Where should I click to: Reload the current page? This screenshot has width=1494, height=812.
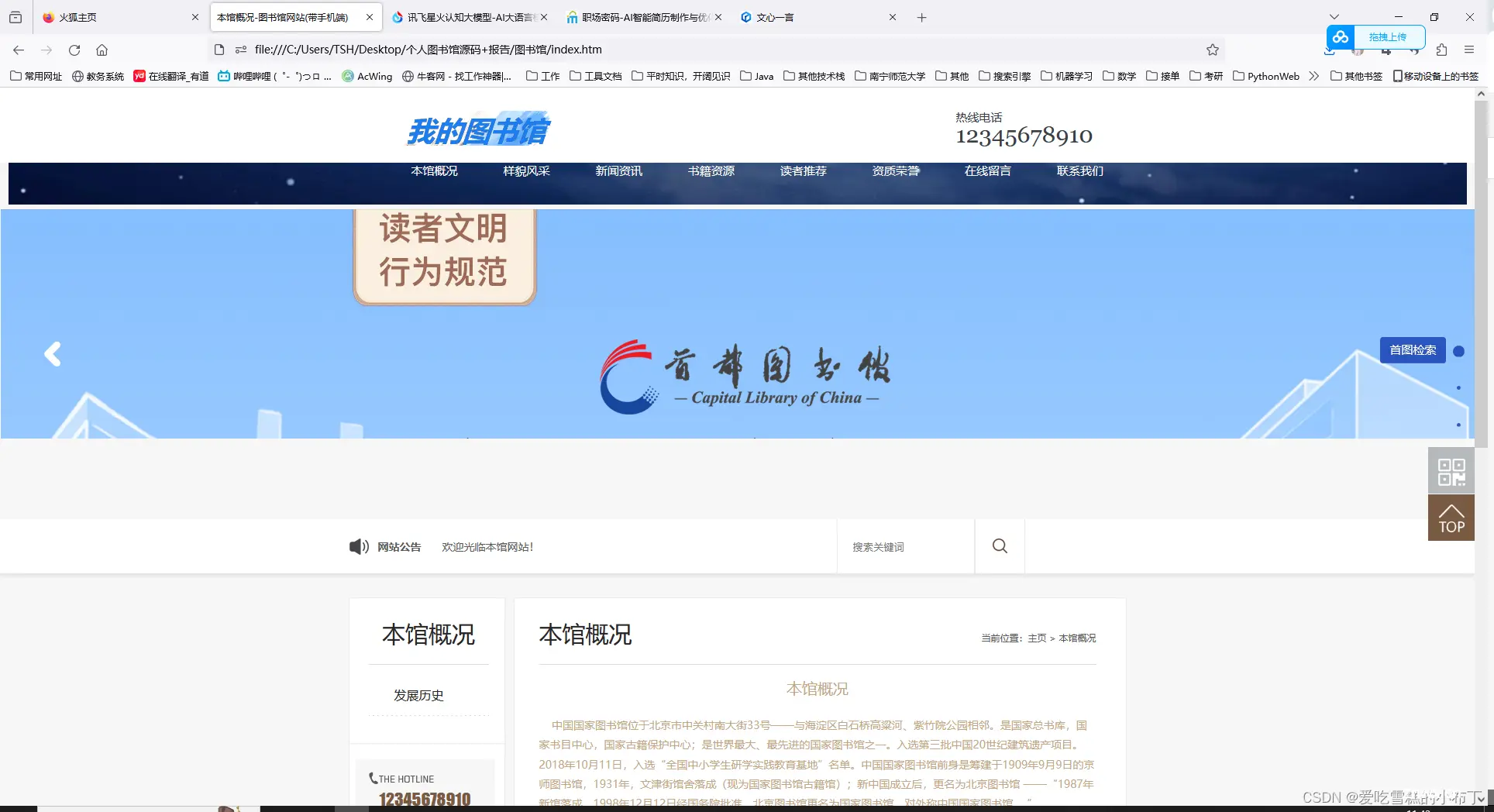(x=74, y=50)
